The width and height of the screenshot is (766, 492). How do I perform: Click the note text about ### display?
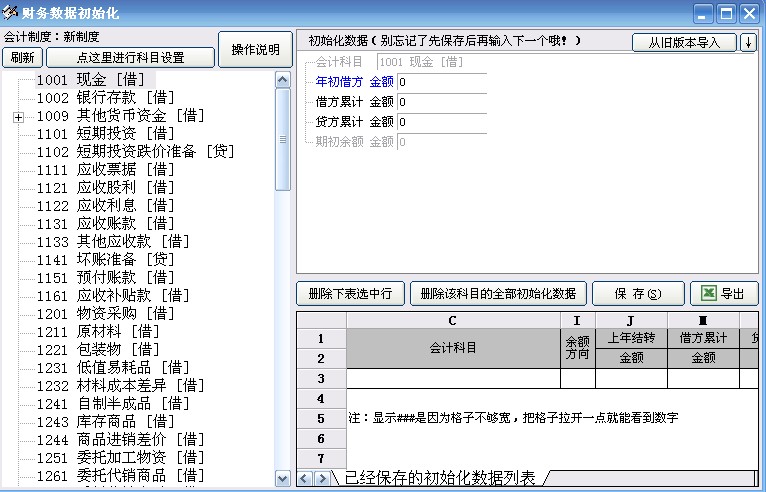point(513,418)
